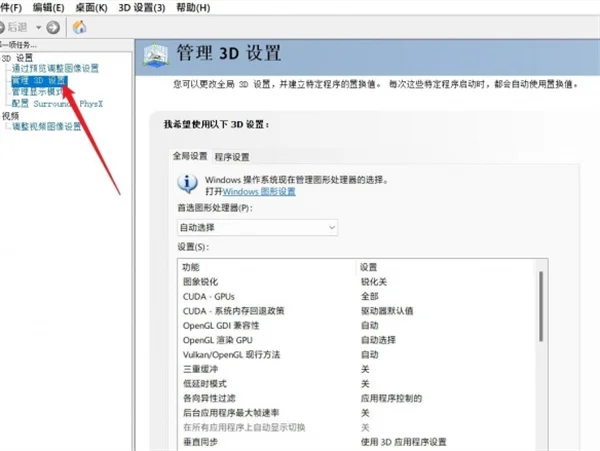
Task: Open the 帮助(H) menu
Action: [x=195, y=6]
